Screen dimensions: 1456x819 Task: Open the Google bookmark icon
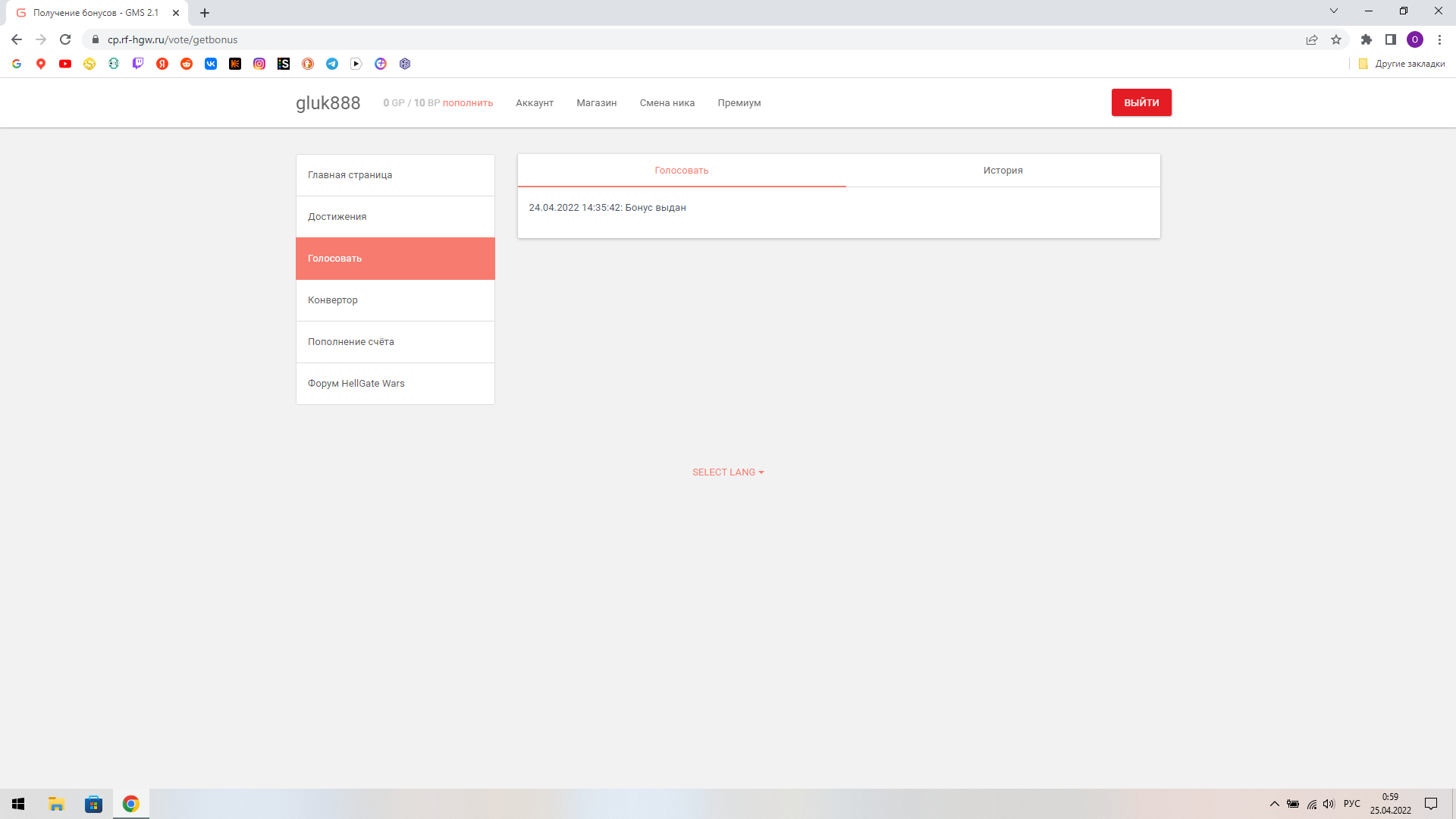tap(17, 64)
